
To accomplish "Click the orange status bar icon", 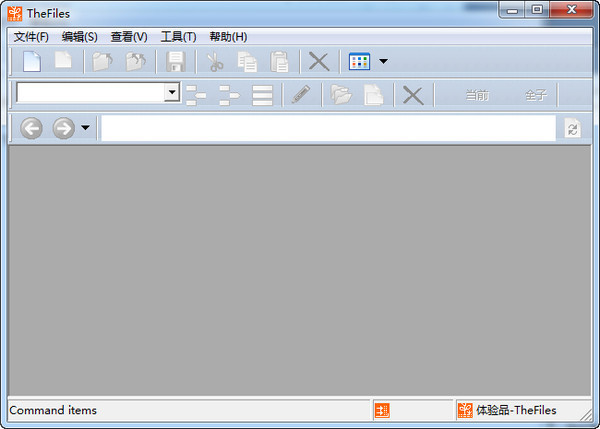I will click(x=382, y=411).
